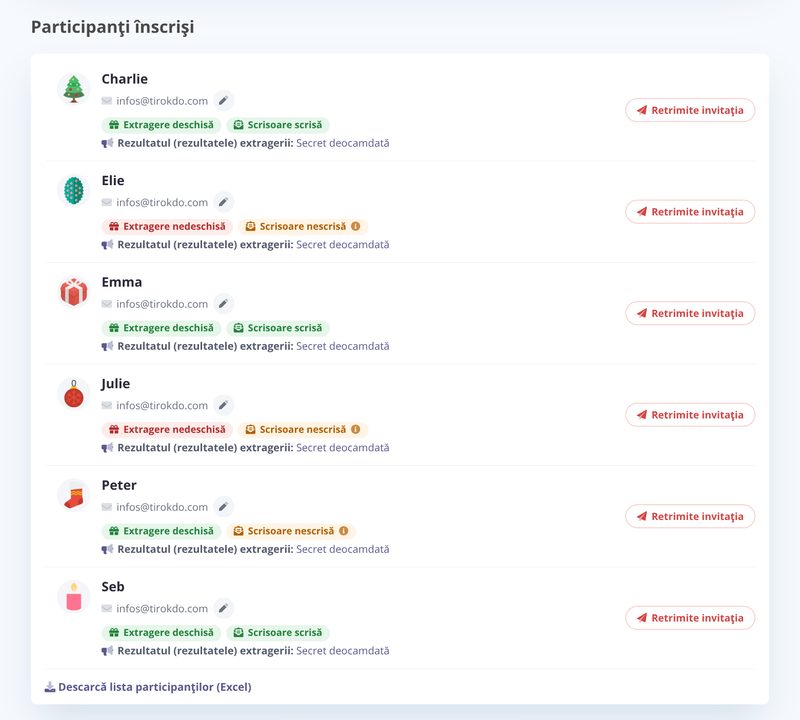Edit Seb's email with the pencil icon
Screen dimensions: 800x720
(x=223, y=608)
